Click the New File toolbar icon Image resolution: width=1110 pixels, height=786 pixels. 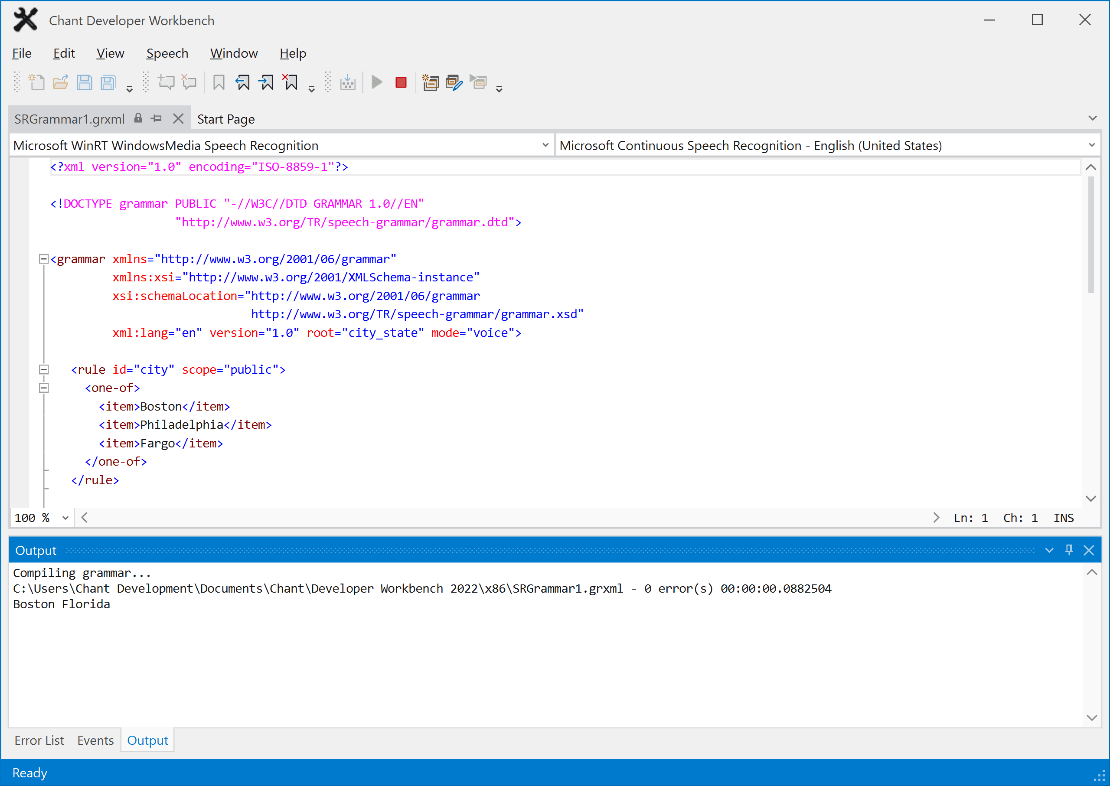coord(36,82)
